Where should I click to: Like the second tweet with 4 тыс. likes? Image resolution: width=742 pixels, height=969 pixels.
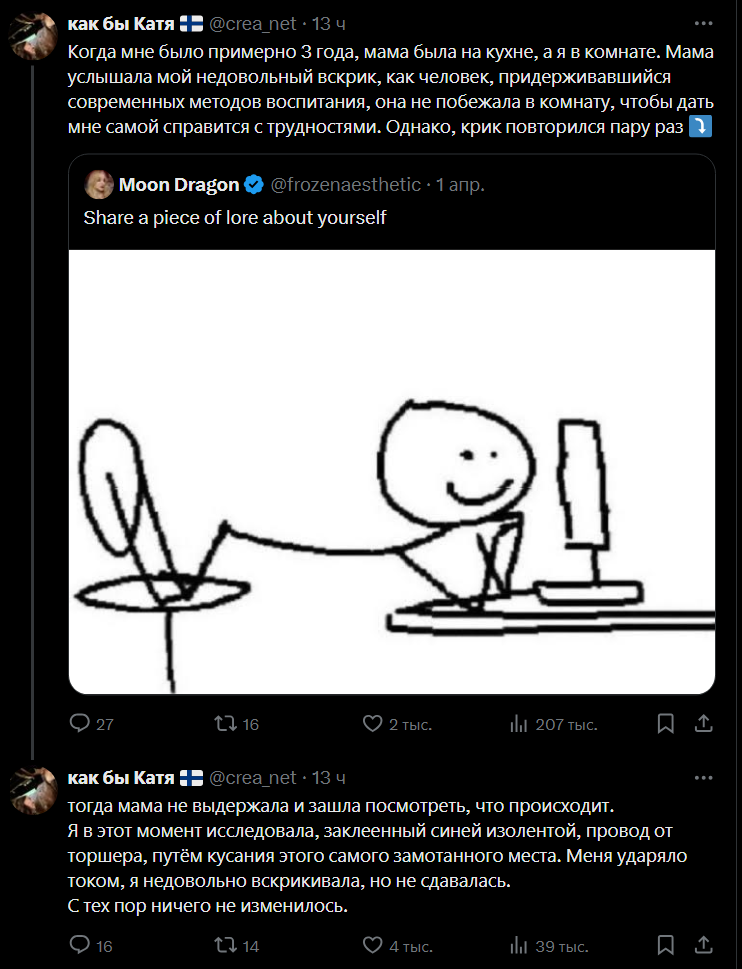coord(372,945)
